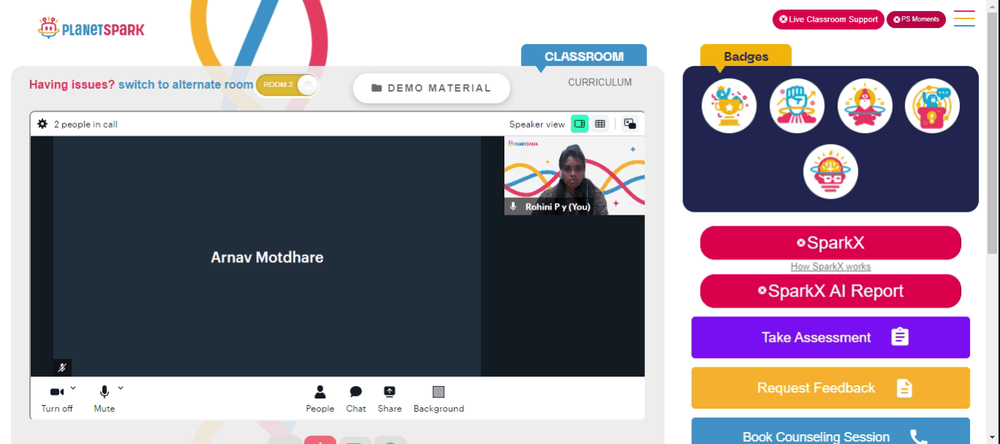Open the People panel
This screenshot has height=444, width=1000.
point(320,399)
